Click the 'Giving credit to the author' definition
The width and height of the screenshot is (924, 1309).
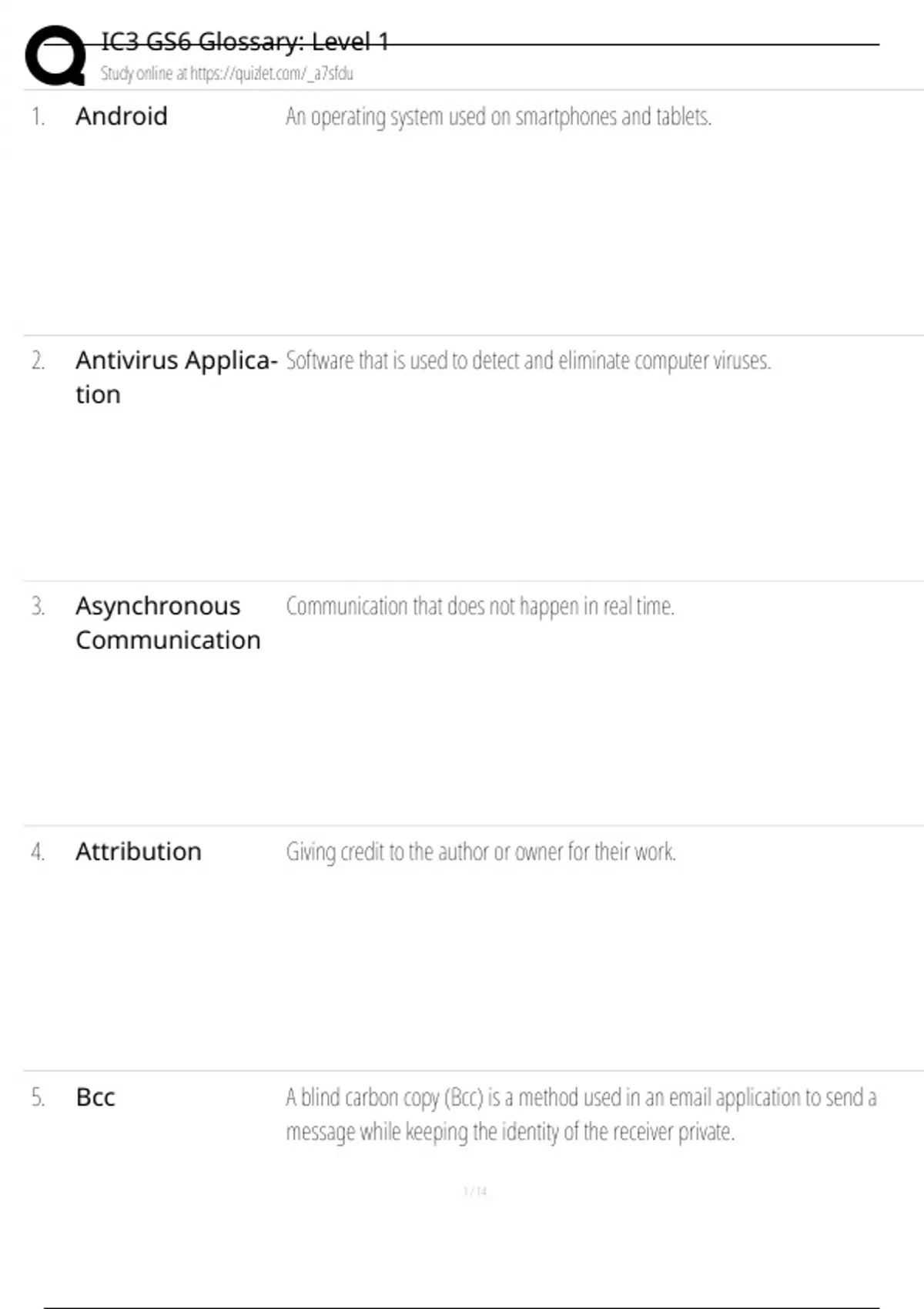[480, 852]
